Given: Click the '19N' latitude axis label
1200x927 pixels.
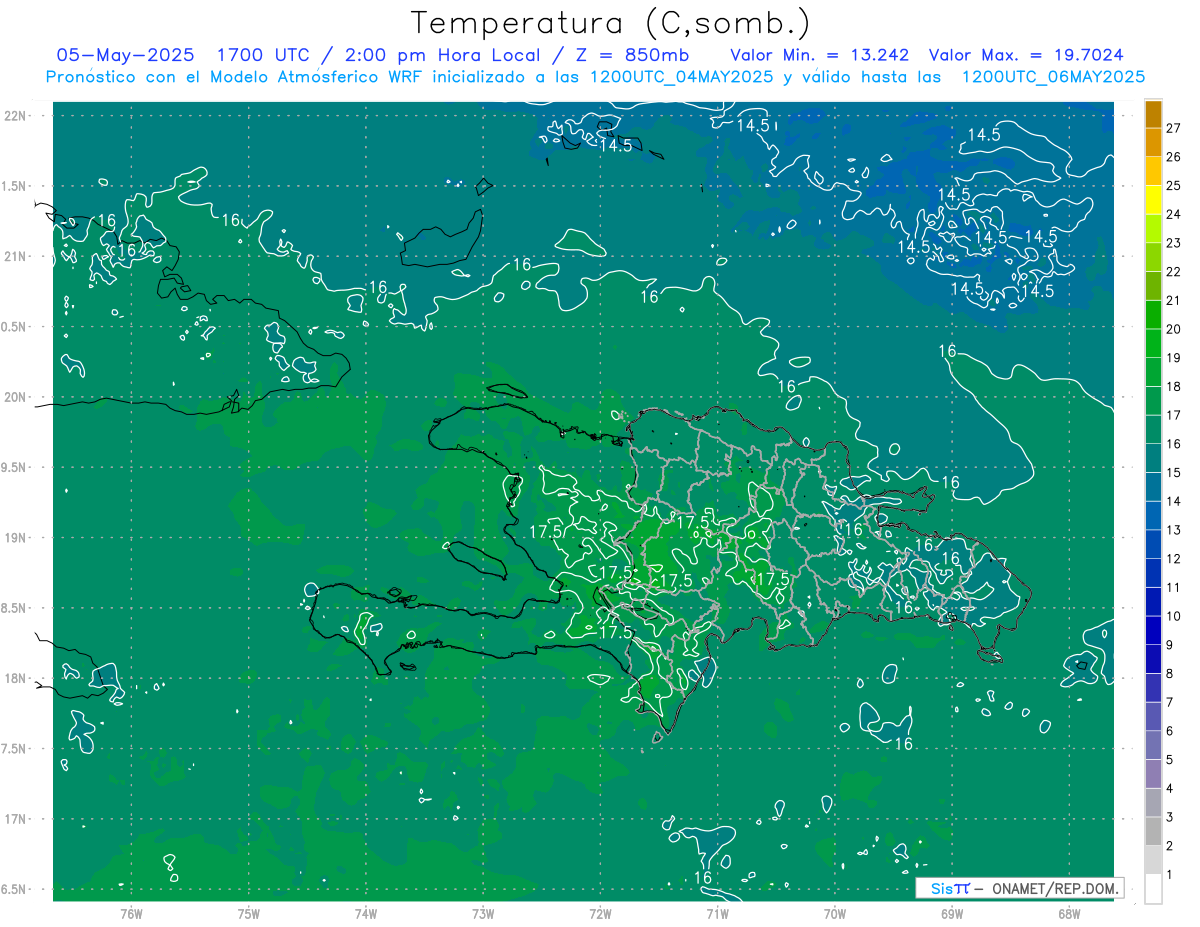Looking at the screenshot, I should pos(16,538).
